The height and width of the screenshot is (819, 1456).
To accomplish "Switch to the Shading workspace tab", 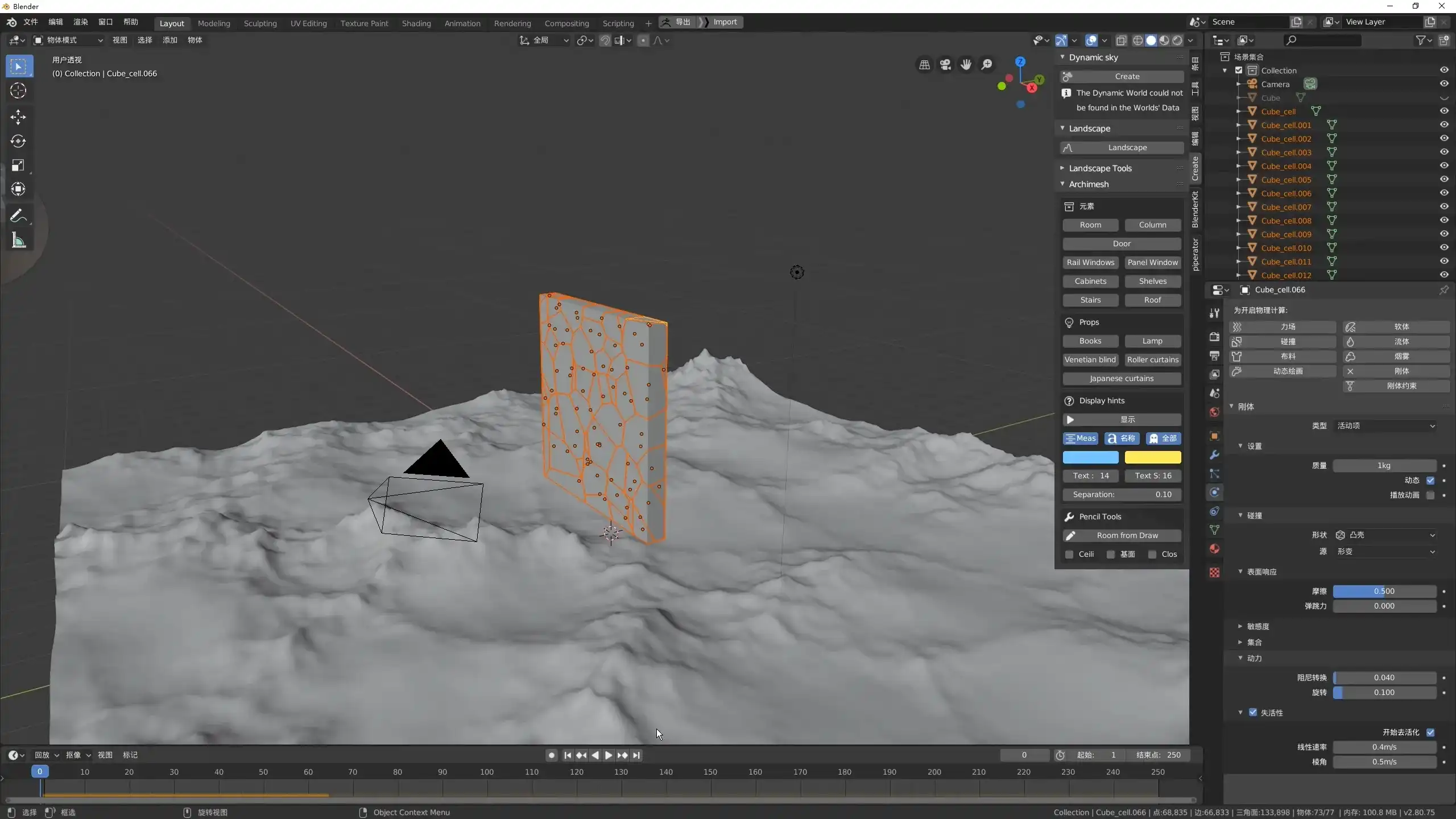I will pyautogui.click(x=416, y=23).
